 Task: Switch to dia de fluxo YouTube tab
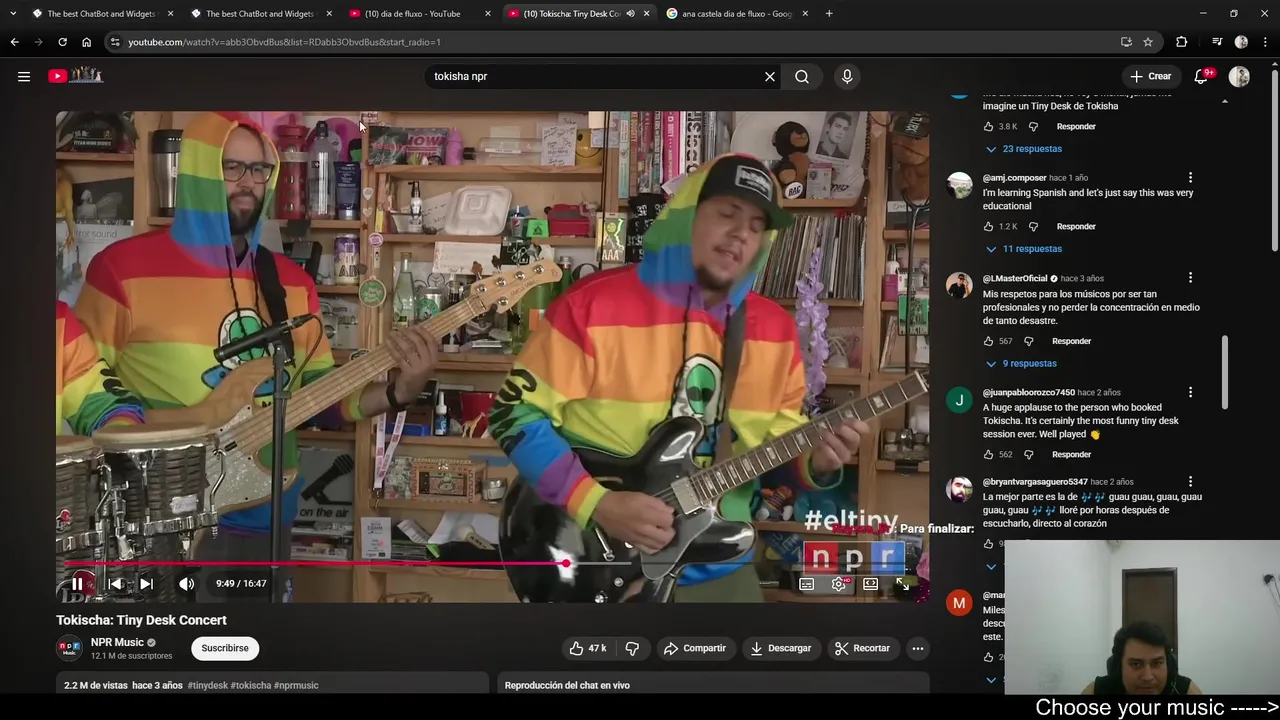[x=420, y=14]
